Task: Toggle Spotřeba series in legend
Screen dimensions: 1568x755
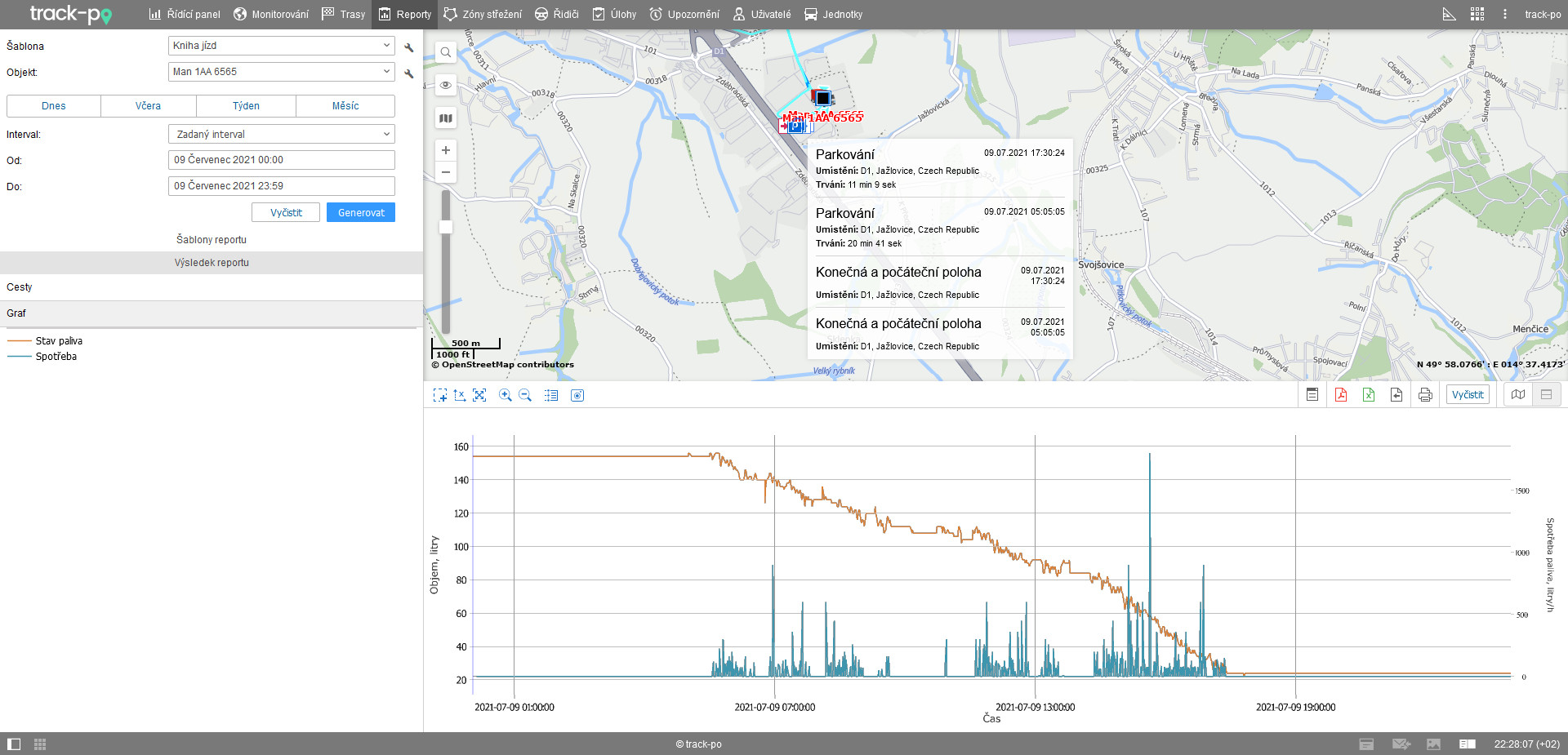Action: [x=56, y=357]
